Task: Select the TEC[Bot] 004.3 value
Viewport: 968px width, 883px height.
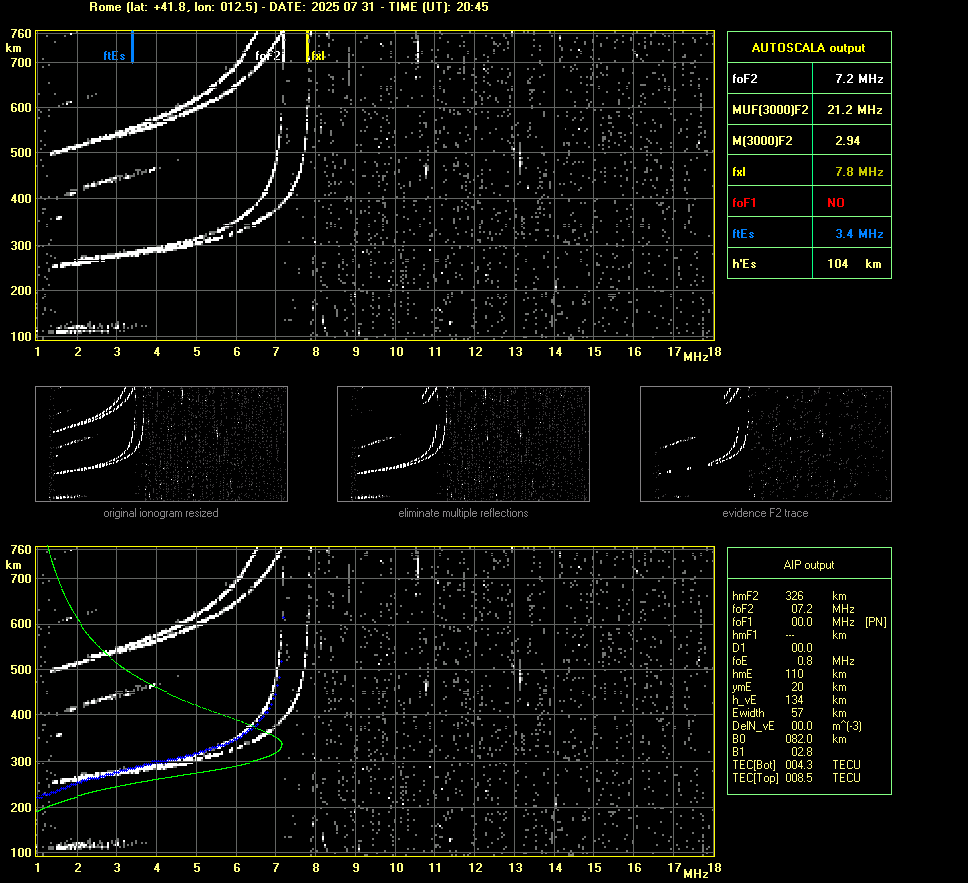Action: click(799, 764)
